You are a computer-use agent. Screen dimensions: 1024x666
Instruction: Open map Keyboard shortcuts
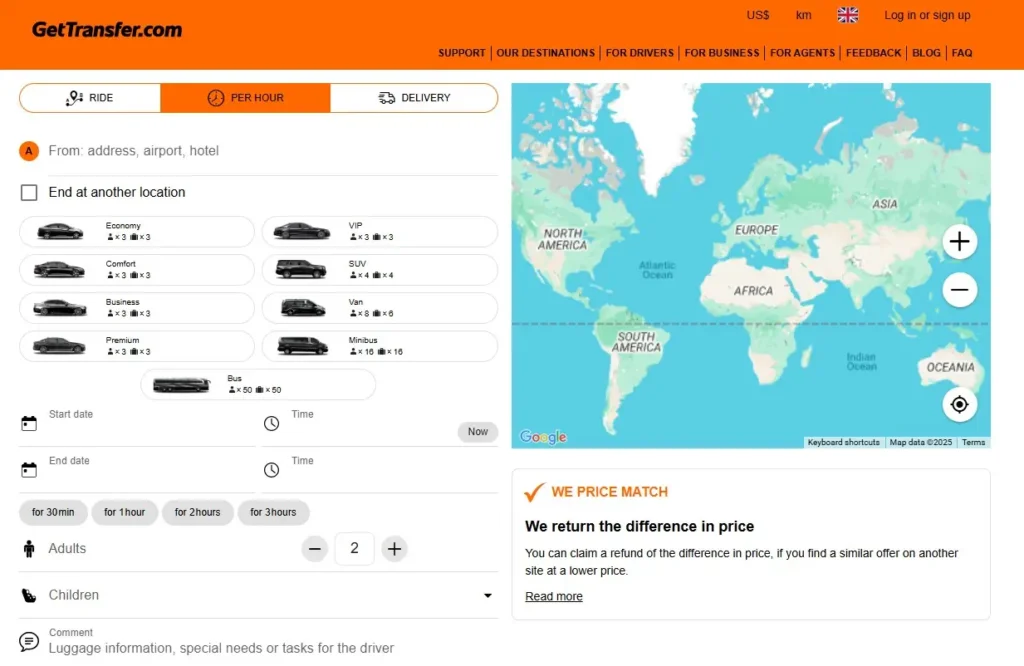843,442
